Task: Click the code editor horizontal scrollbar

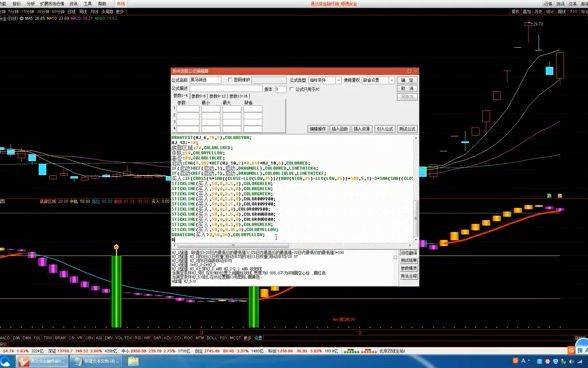Action: [294, 245]
